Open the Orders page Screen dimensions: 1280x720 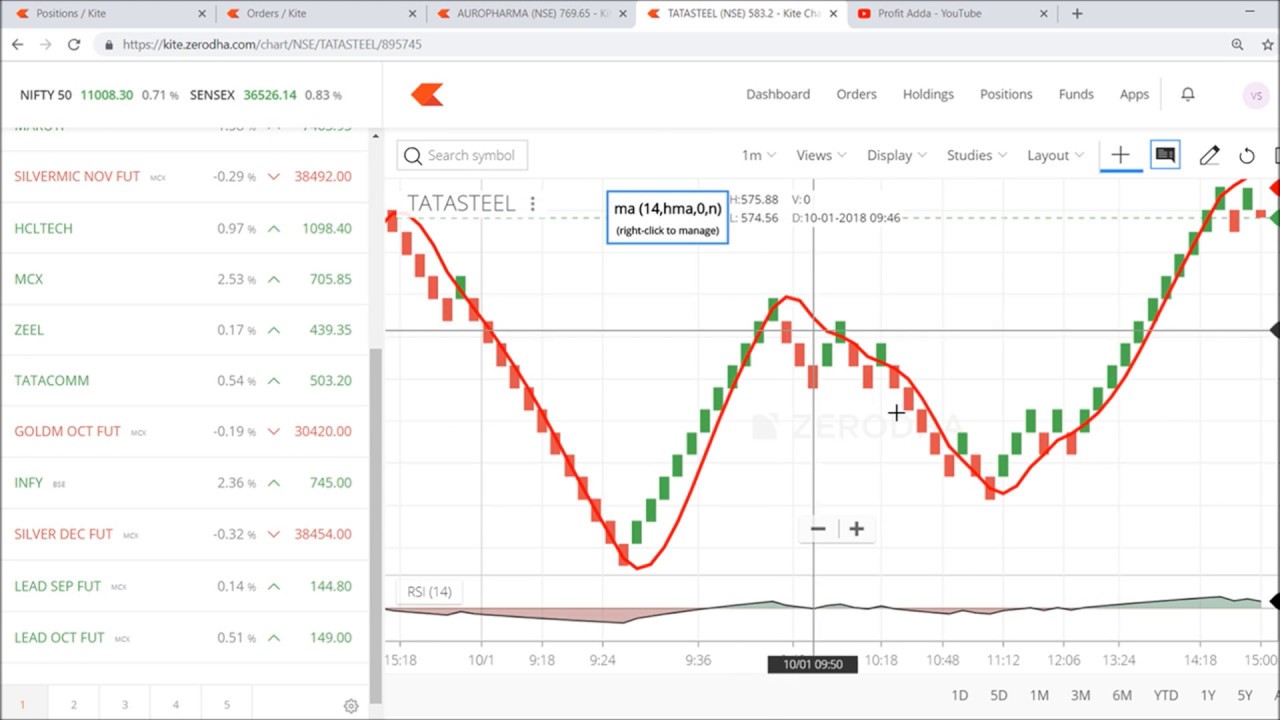click(856, 94)
